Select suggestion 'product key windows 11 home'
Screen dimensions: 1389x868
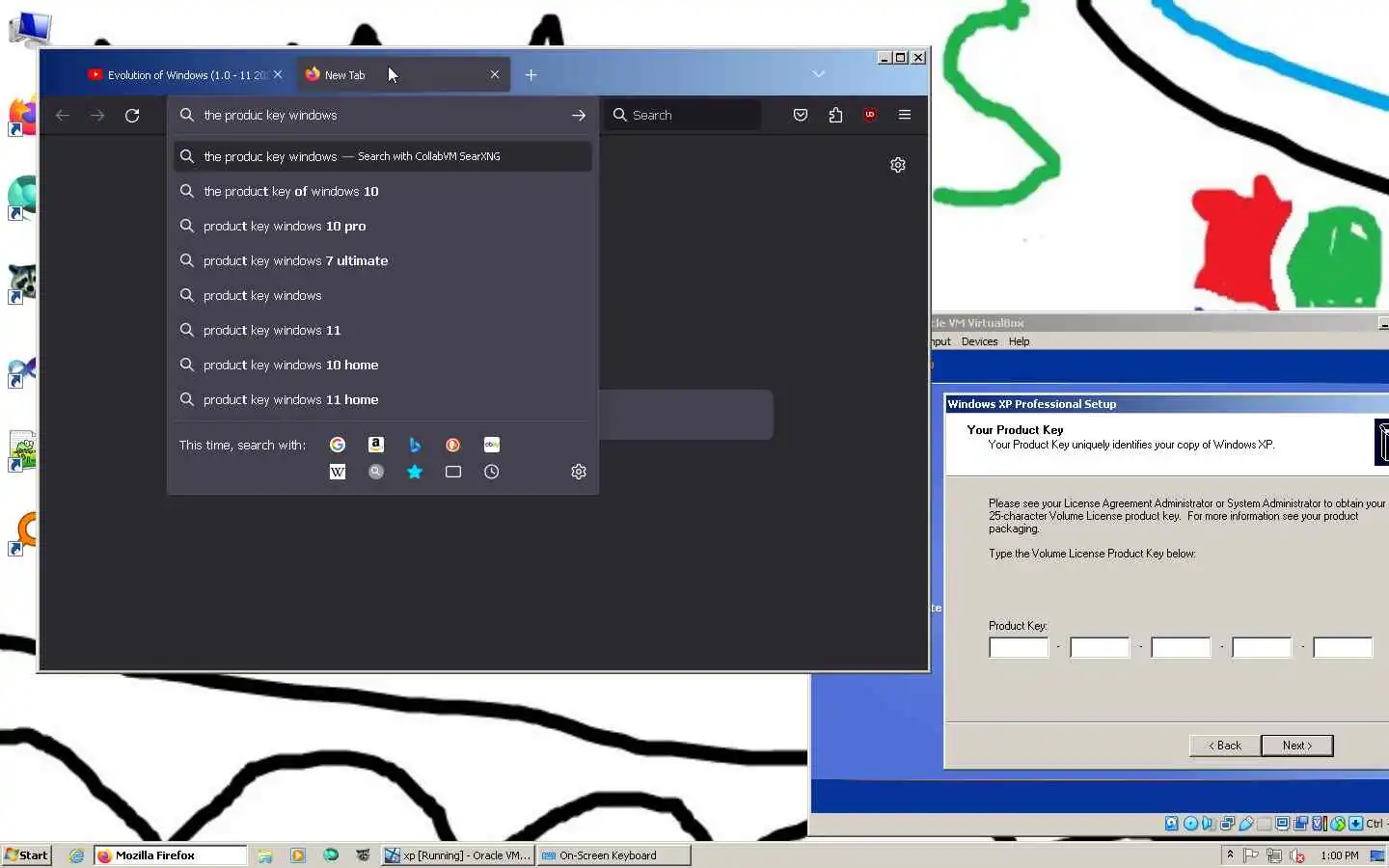point(383,399)
